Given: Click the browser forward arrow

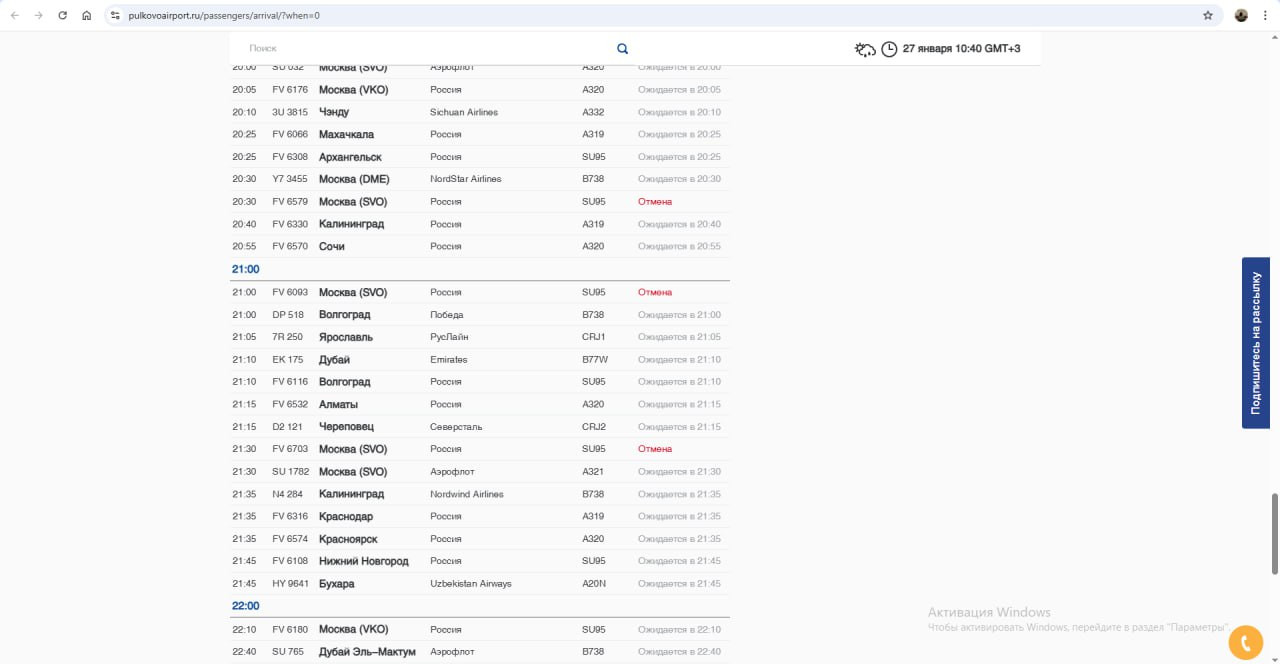Looking at the screenshot, I should [x=38, y=16].
